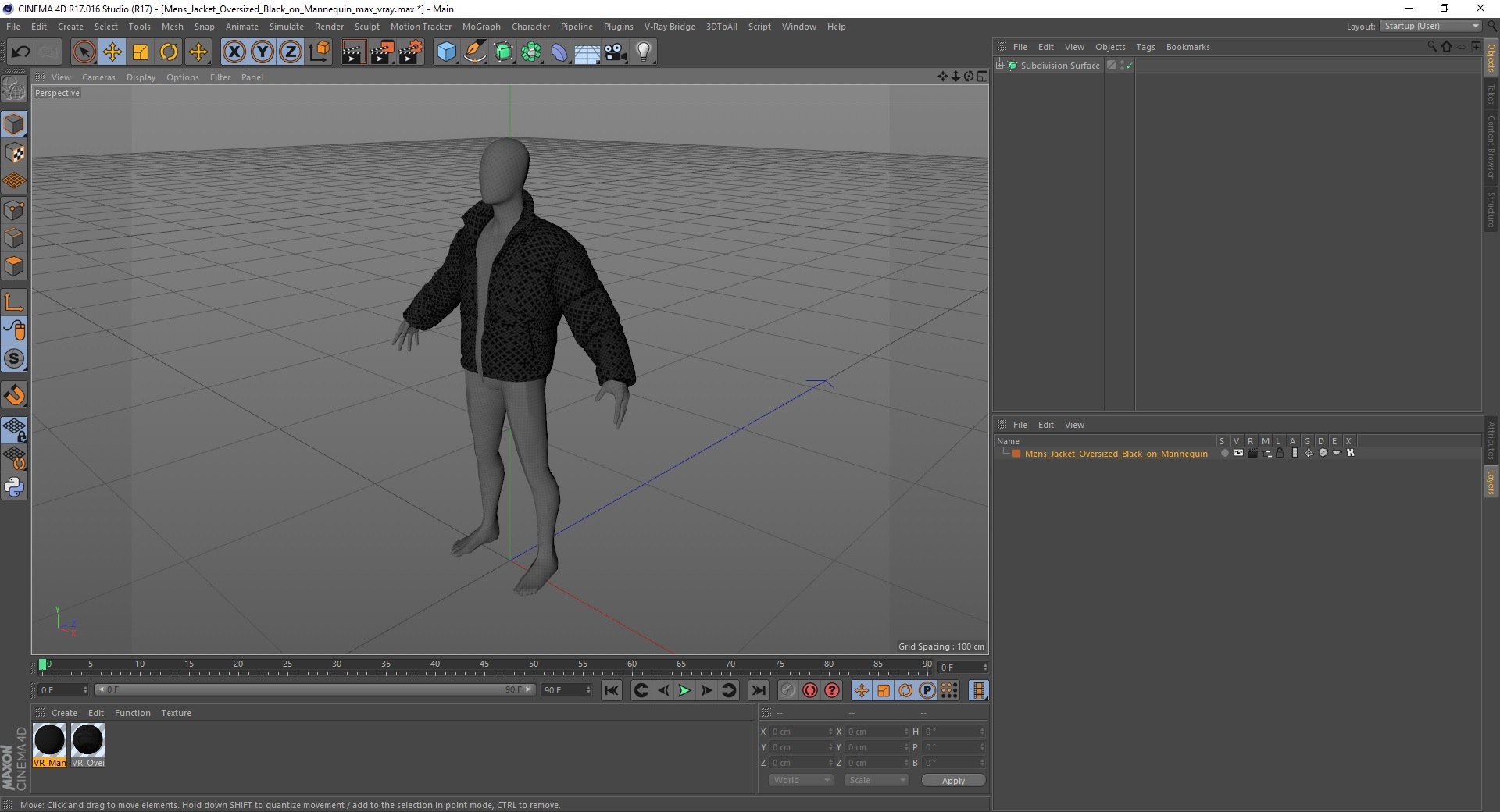Open the MoGraph menu
Viewport: 1500px width, 812px height.
pyautogui.click(x=481, y=27)
